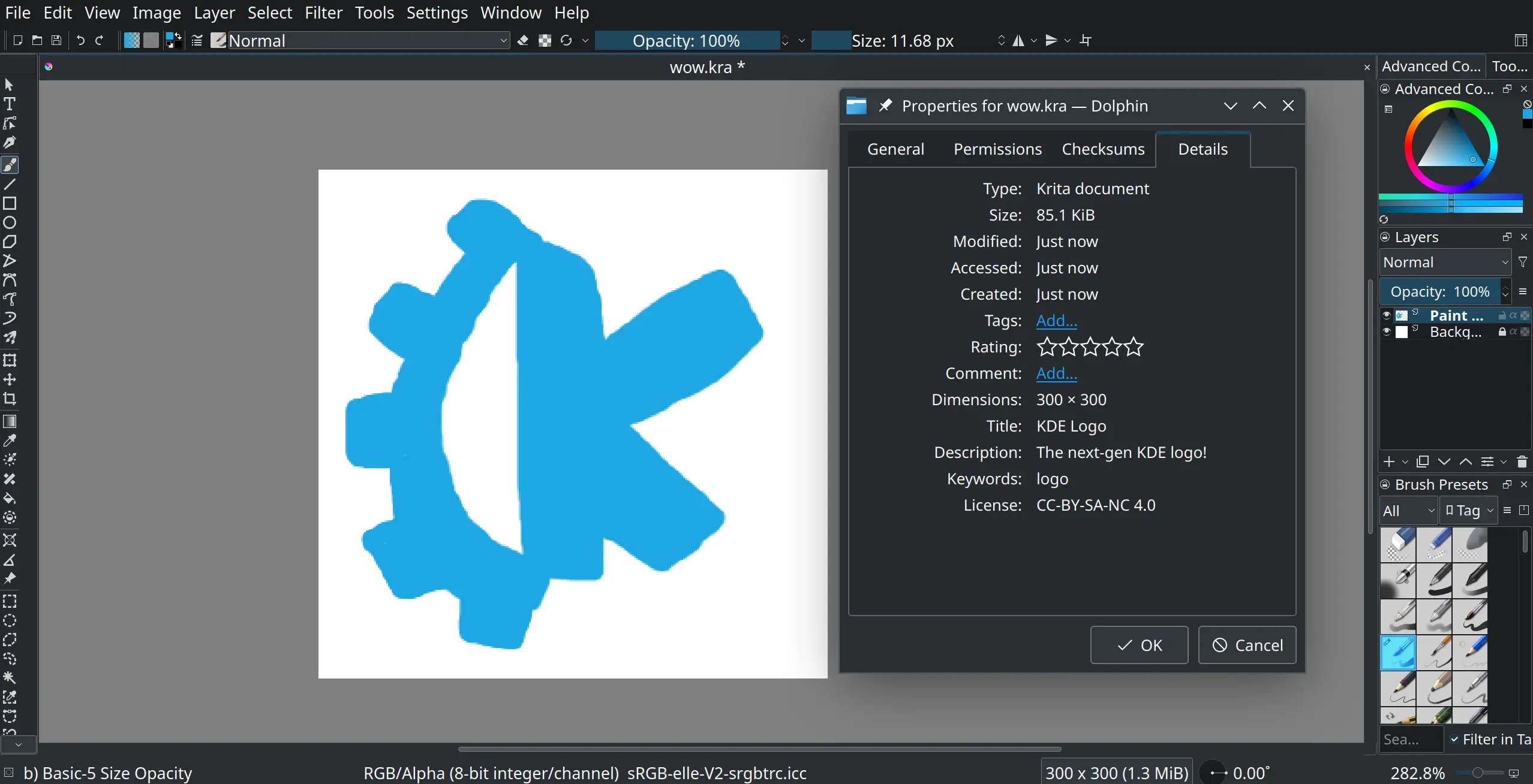Select the Rectangle tool
The height and width of the screenshot is (784, 1533).
(x=10, y=203)
